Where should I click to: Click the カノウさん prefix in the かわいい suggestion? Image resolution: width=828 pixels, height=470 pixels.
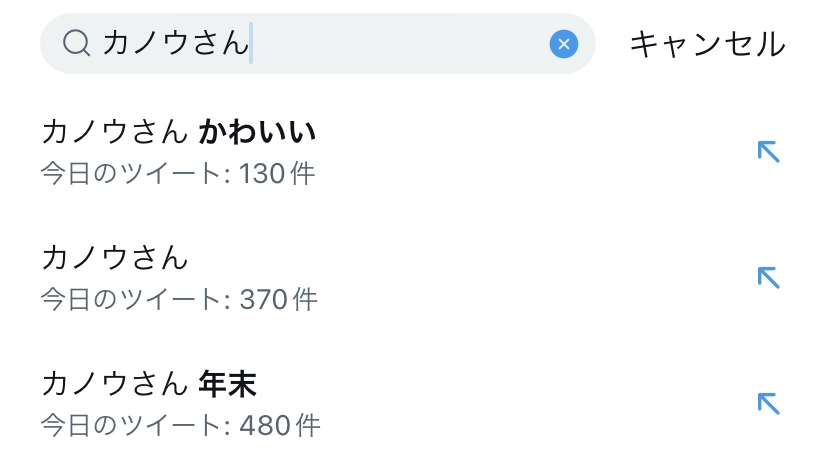tap(115, 131)
